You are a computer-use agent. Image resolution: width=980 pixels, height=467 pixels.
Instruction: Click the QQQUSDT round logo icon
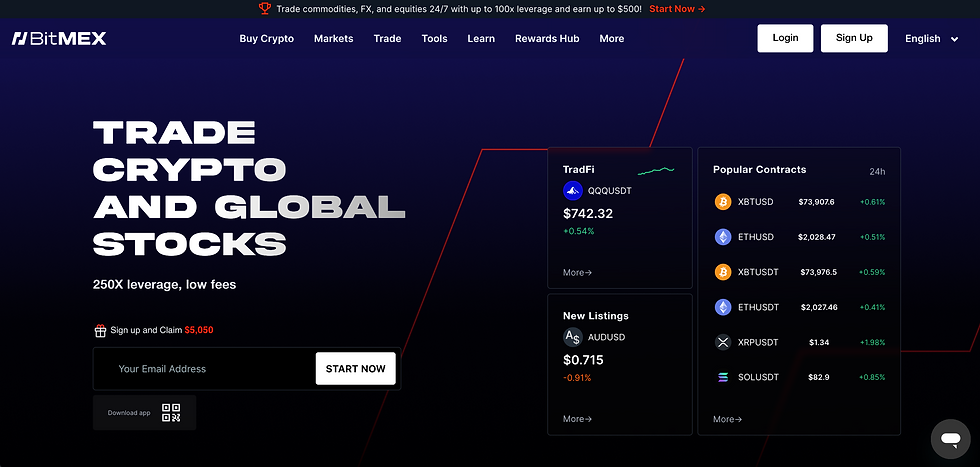click(x=572, y=191)
